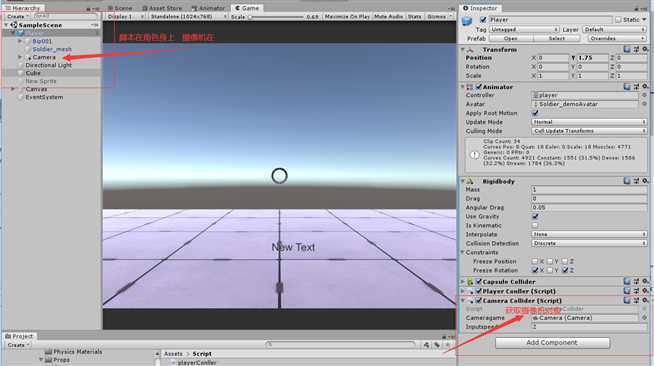Viewport: 654px width, 366px height.
Task: Select the Project tab
Action: [19, 336]
